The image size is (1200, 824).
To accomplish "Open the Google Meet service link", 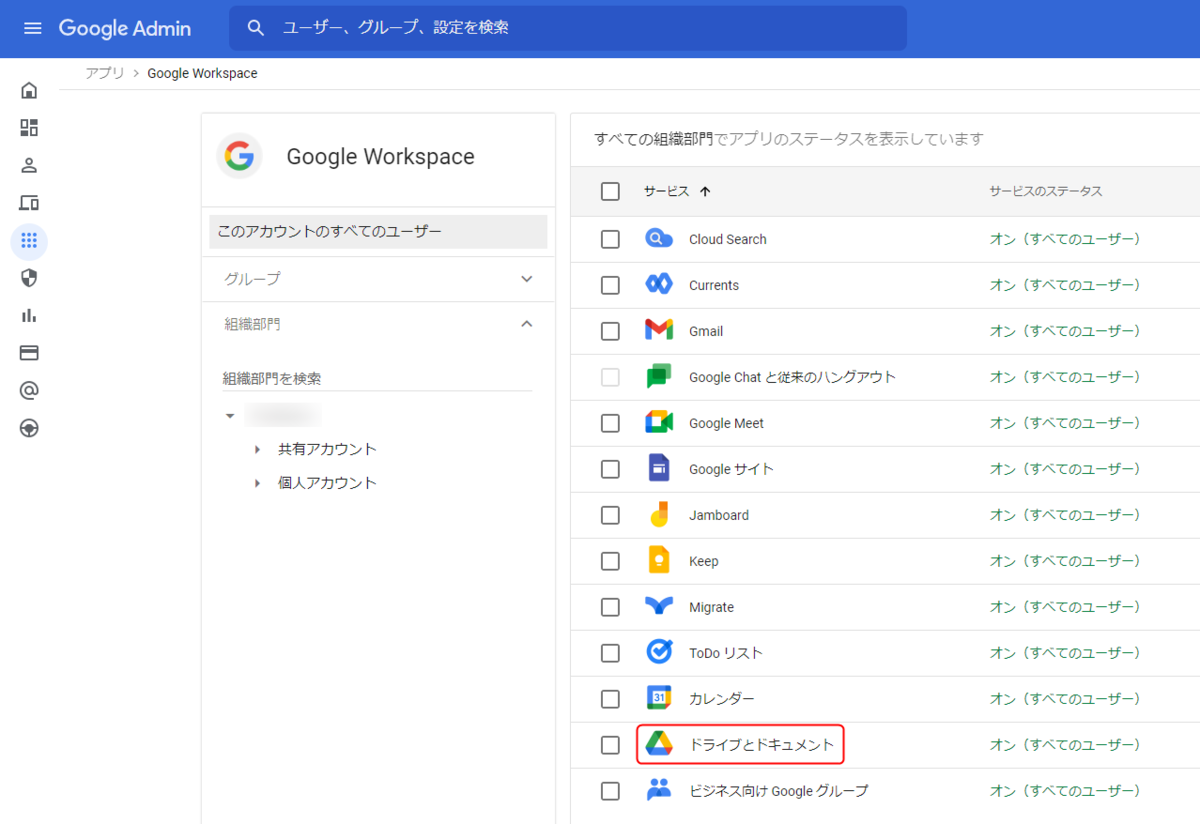I will click(726, 423).
